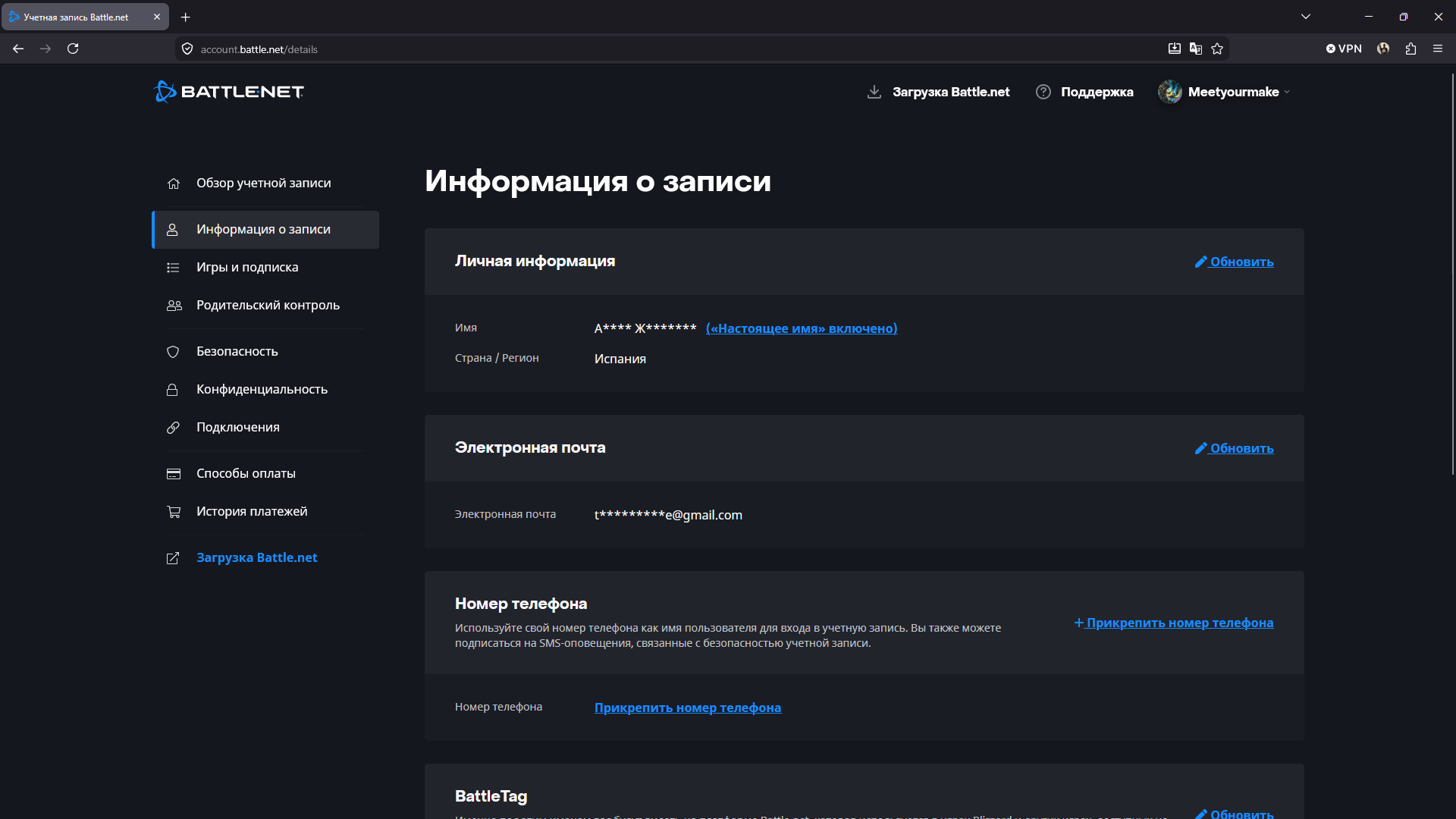Open the tab list dropdown arrow
The height and width of the screenshot is (819, 1456).
point(1306,17)
